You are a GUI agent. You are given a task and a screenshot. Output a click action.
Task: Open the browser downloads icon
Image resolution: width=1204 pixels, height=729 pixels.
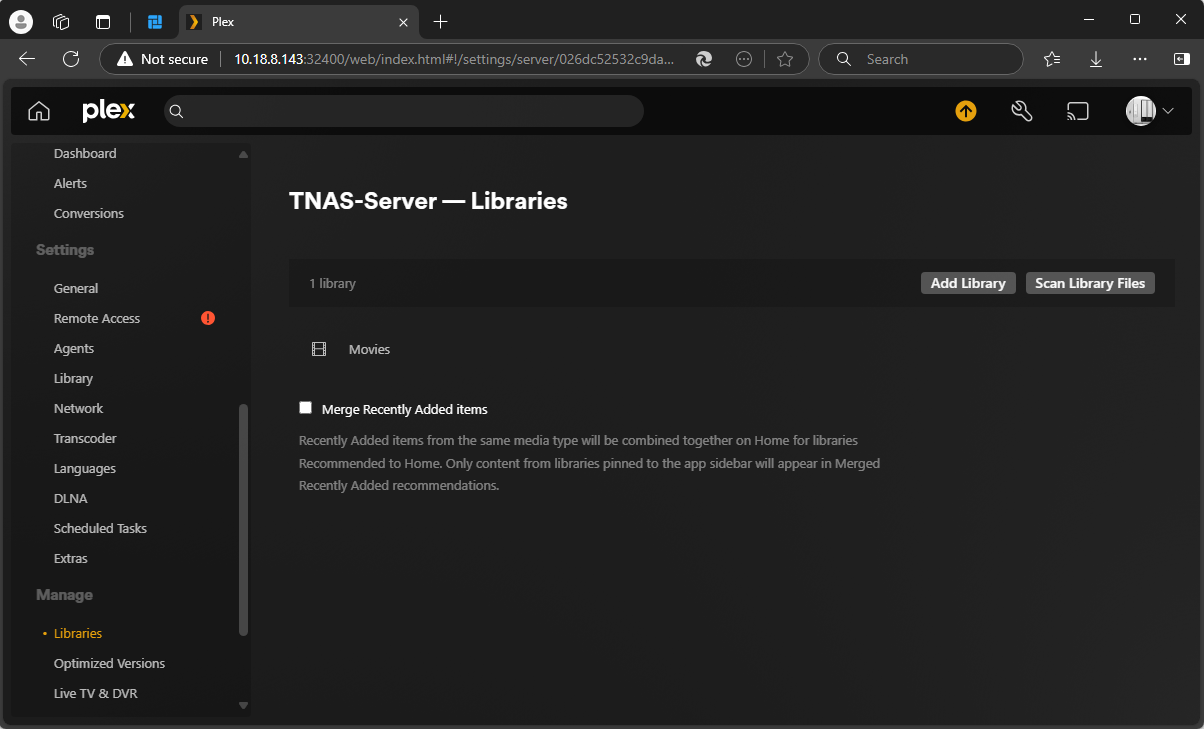[1096, 59]
